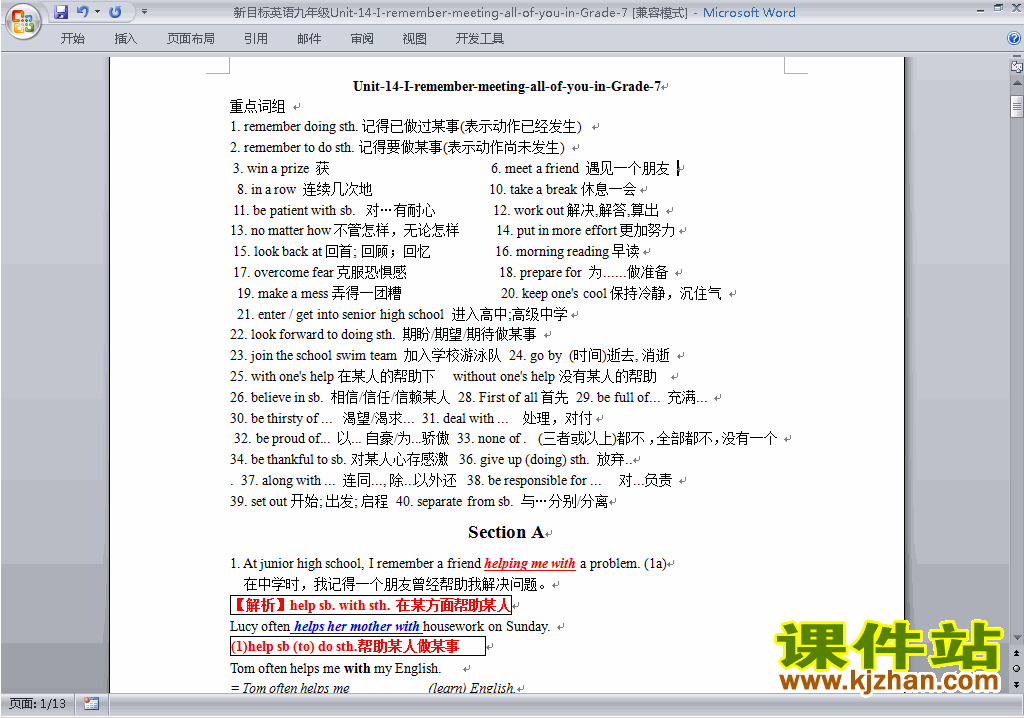Switch to the 开始 ribbon tab
1024x718 pixels.
pos(72,39)
